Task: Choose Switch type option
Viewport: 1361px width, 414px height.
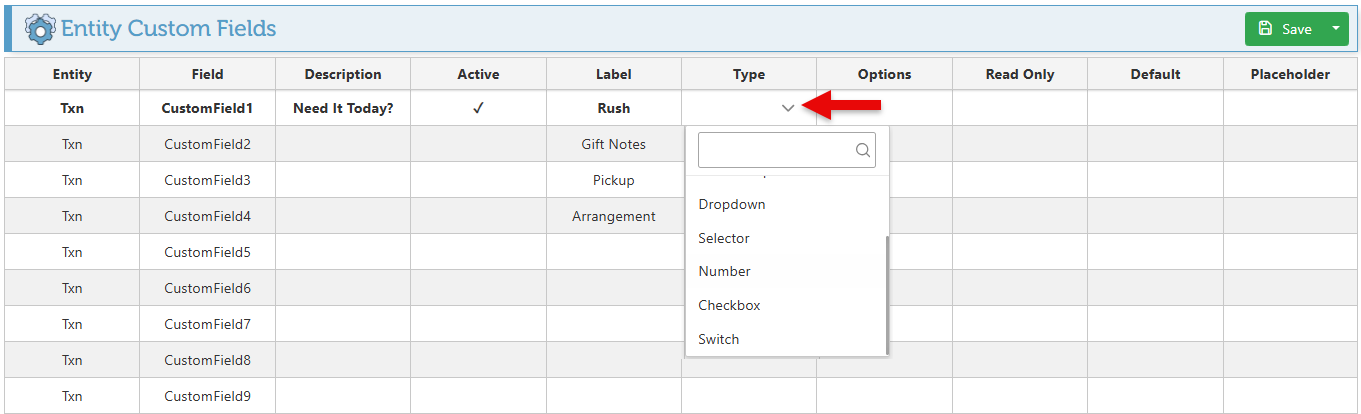Action: 718,339
